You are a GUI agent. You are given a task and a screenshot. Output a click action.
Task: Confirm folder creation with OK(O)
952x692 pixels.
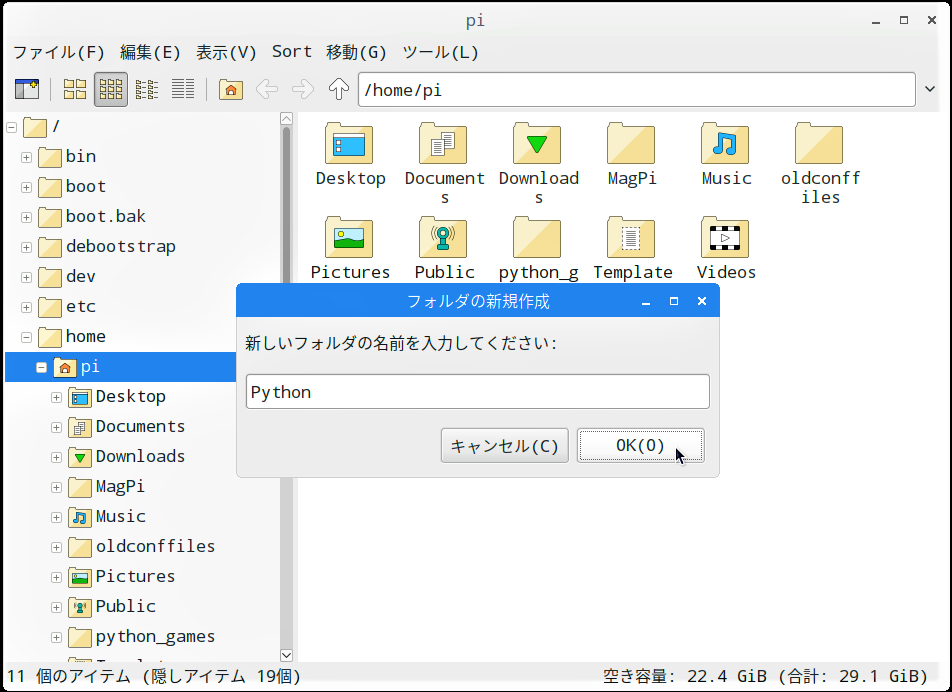tap(641, 446)
